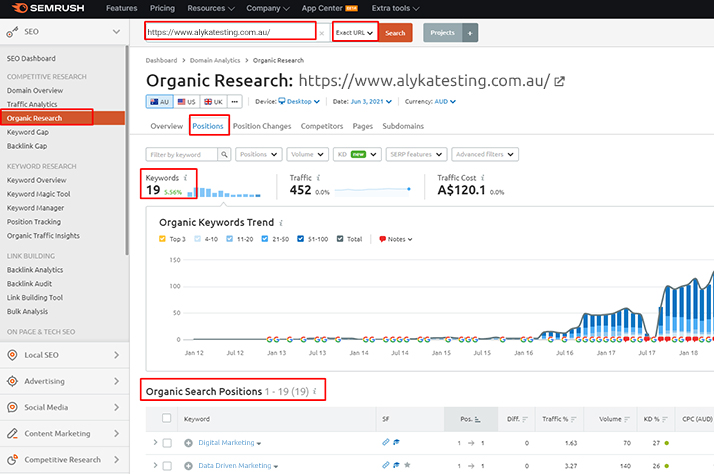Click the URL search input field
This screenshot has width=714, height=474.
tap(230, 32)
